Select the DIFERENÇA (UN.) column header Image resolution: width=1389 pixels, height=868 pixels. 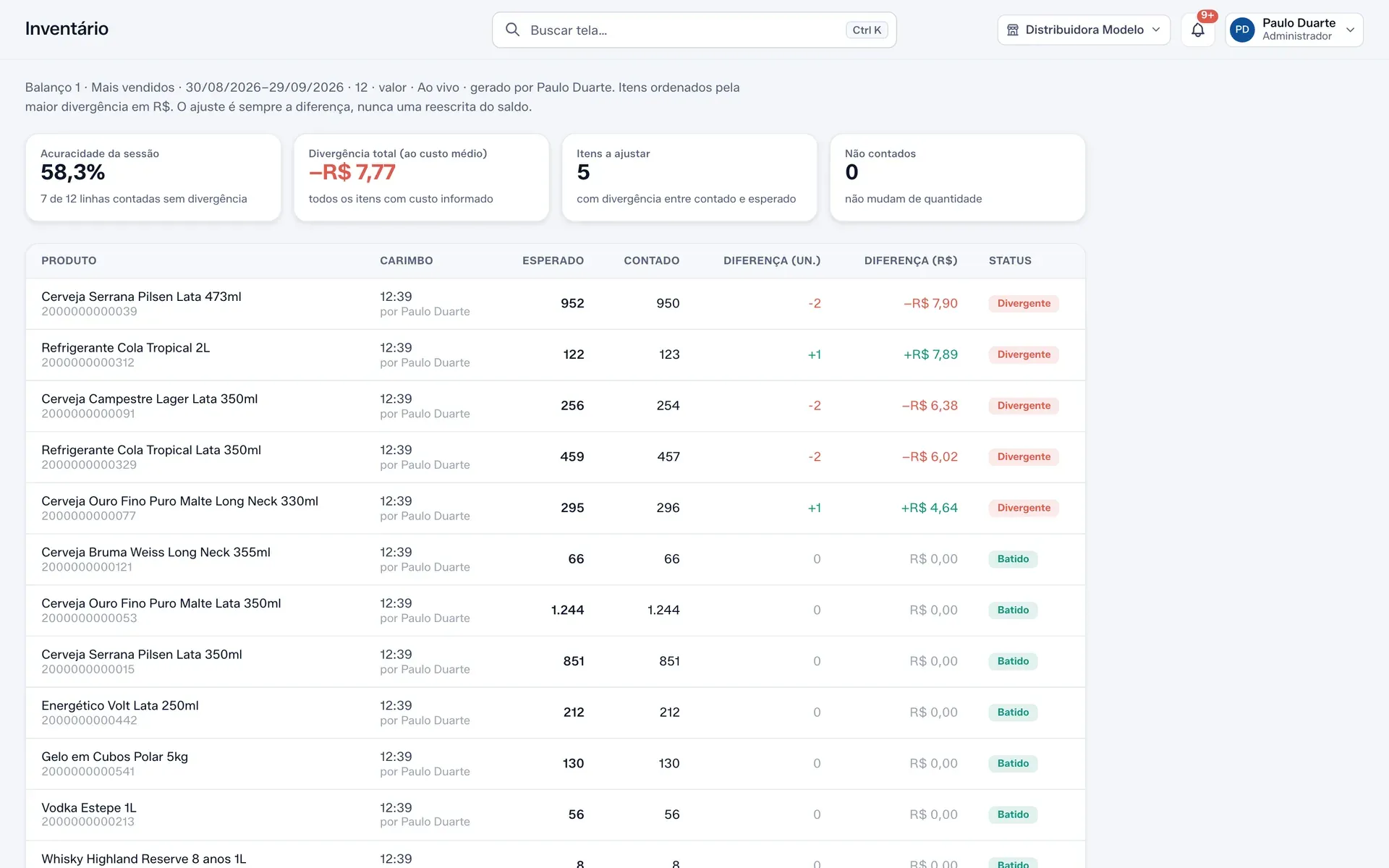click(x=772, y=260)
